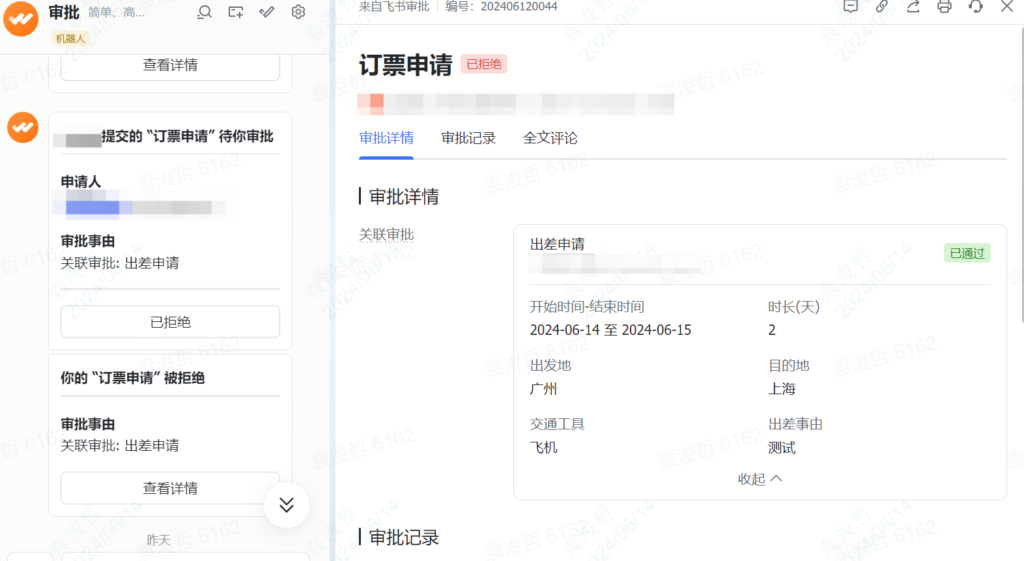This screenshot has width=1024, height=561.
Task: Click the approval number 202406120044
Action: tap(519, 7)
